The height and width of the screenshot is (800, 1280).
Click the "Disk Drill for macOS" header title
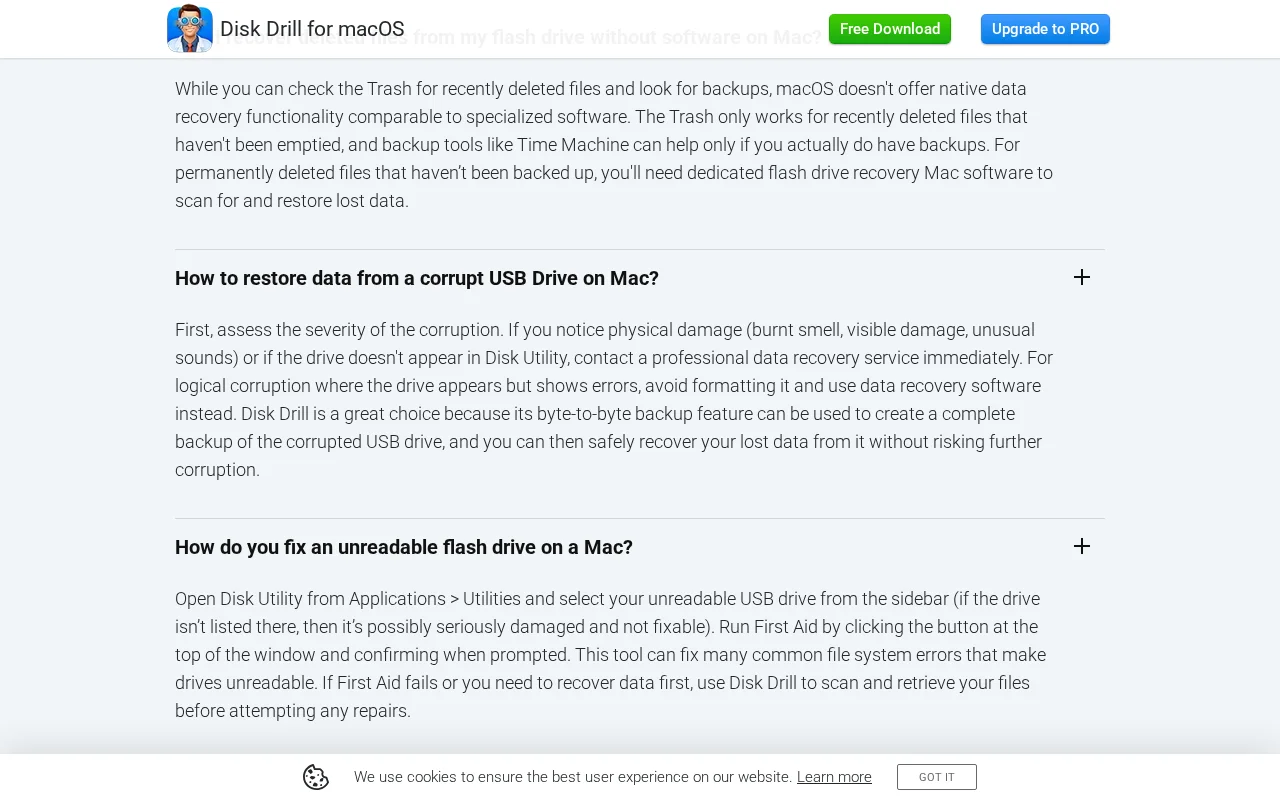tap(312, 29)
